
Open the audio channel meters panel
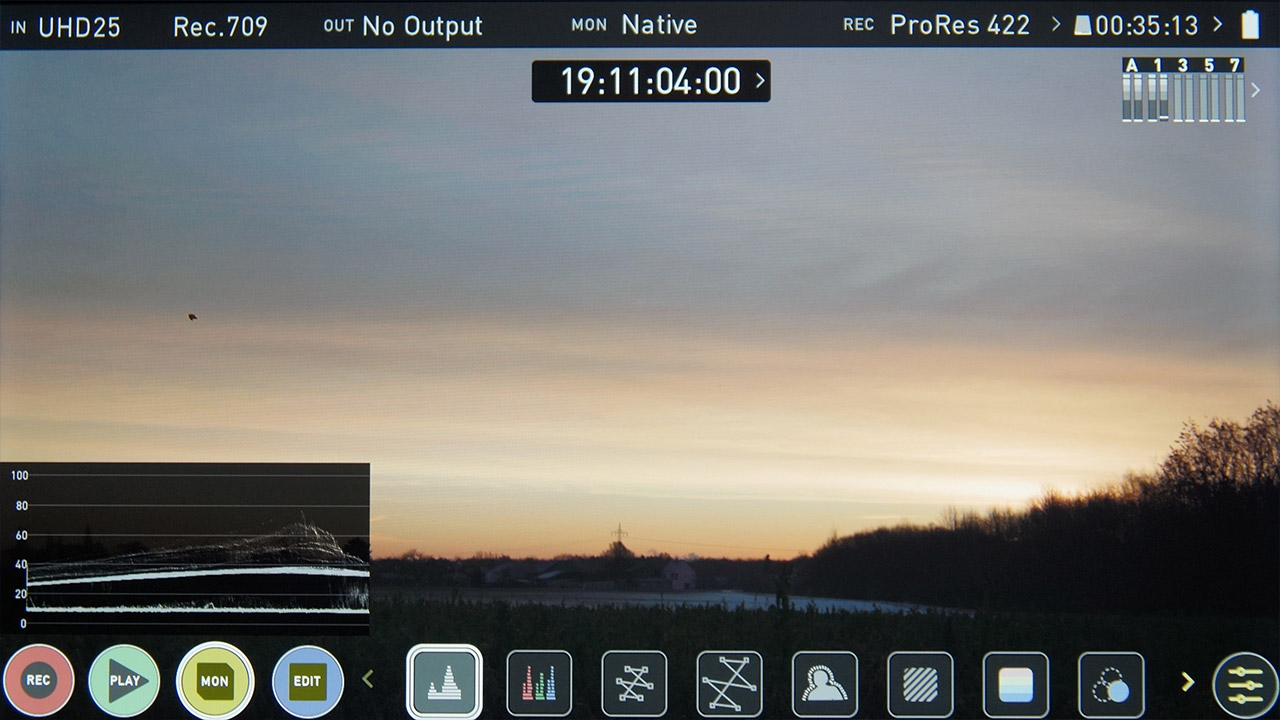point(1184,90)
